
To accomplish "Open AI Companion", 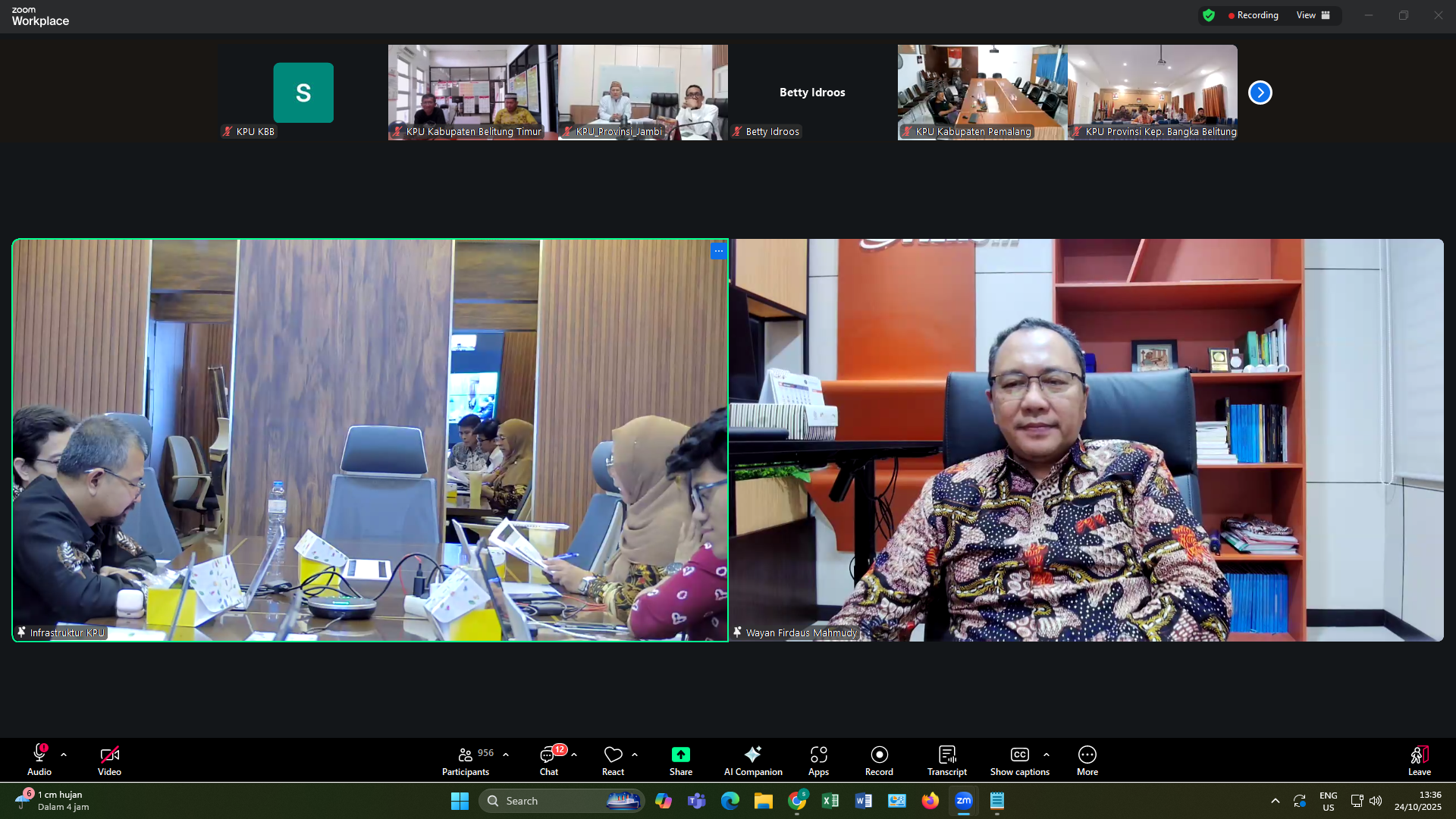I will pos(752,760).
